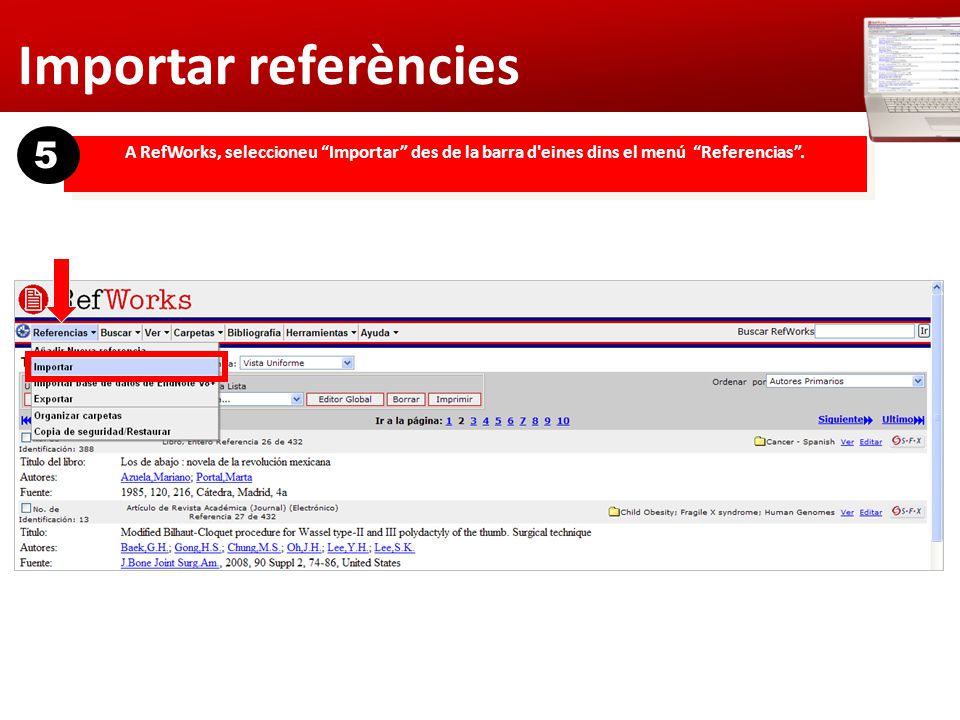The height and width of the screenshot is (720, 960).
Task: Click the Buscar RefWorks search field
Action: pyautogui.click(x=864, y=331)
